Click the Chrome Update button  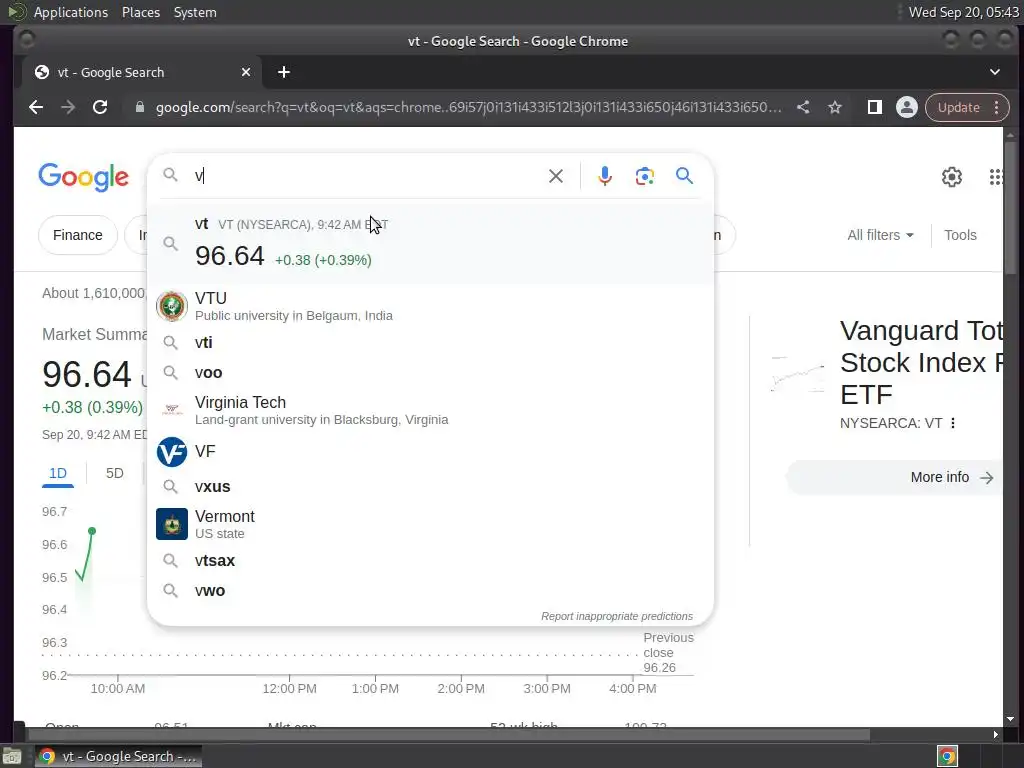[x=967, y=107]
